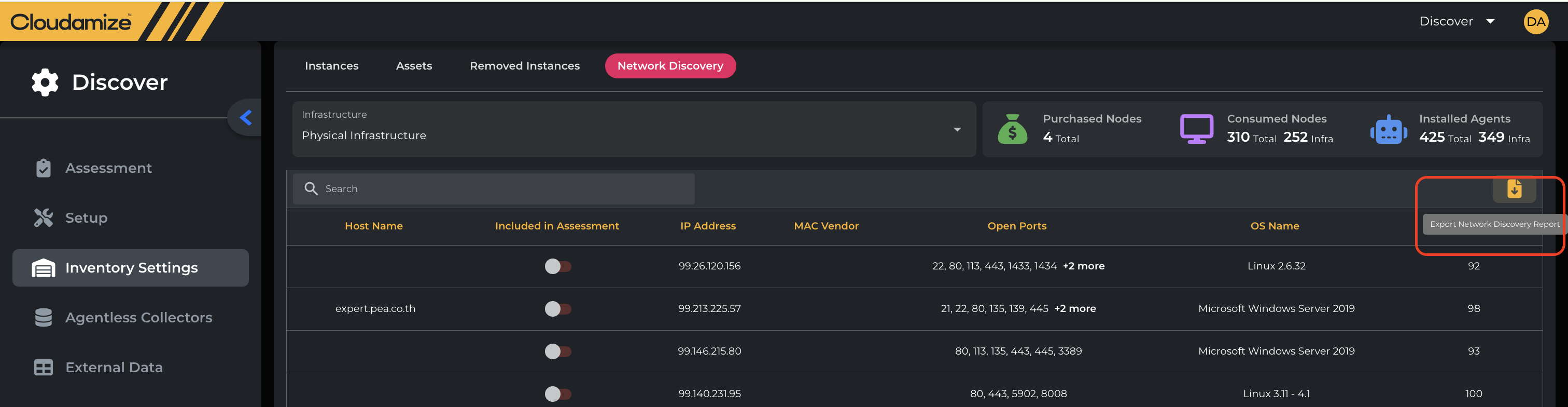Viewport: 1568px width, 407px height.
Task: Click the External Data table icon
Action: (43, 368)
